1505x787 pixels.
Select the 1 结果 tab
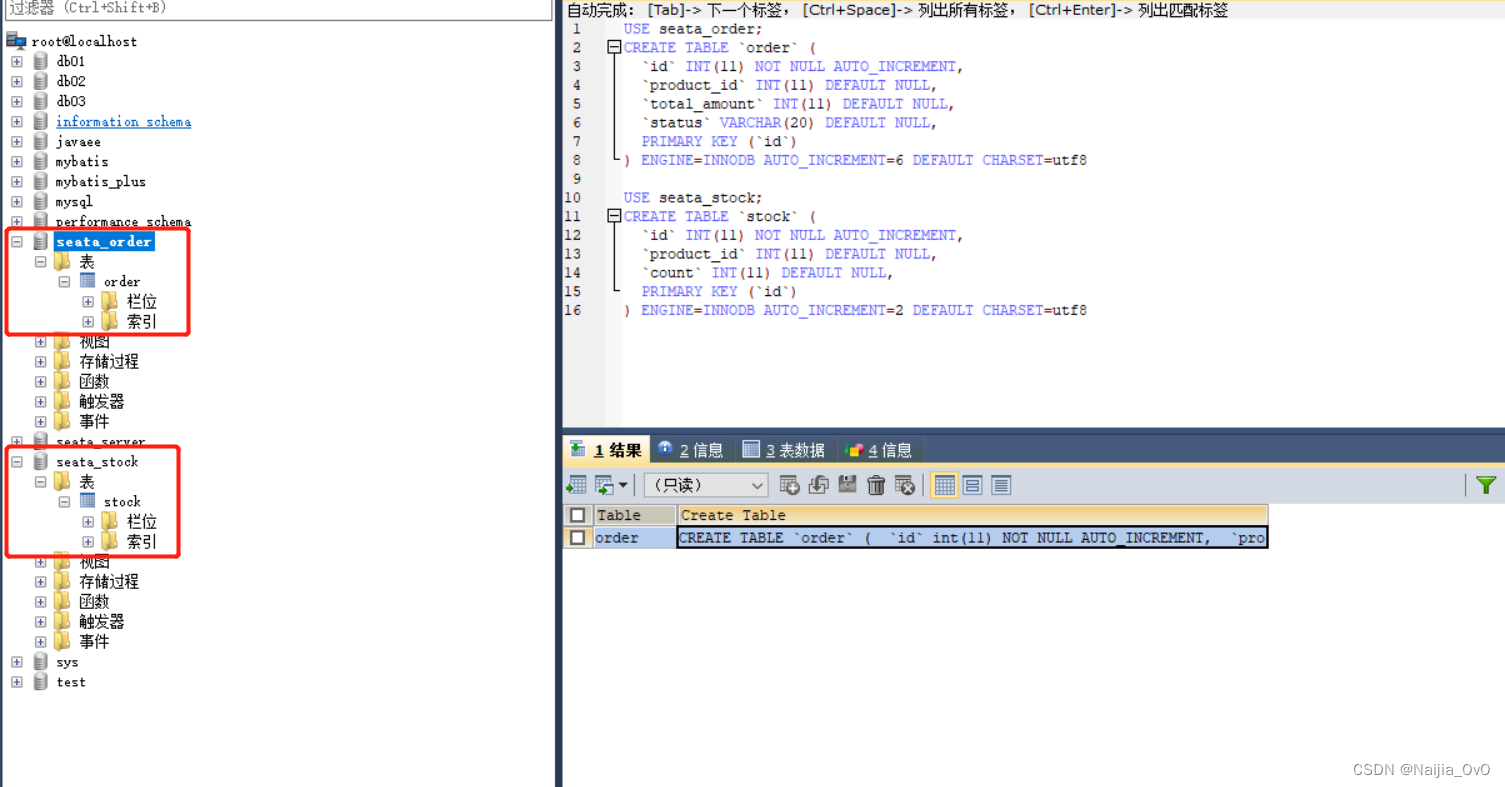point(607,450)
